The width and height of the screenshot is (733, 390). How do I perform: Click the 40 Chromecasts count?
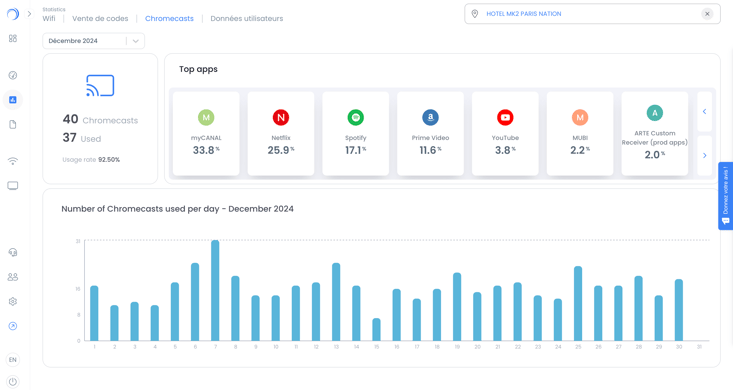point(101,119)
